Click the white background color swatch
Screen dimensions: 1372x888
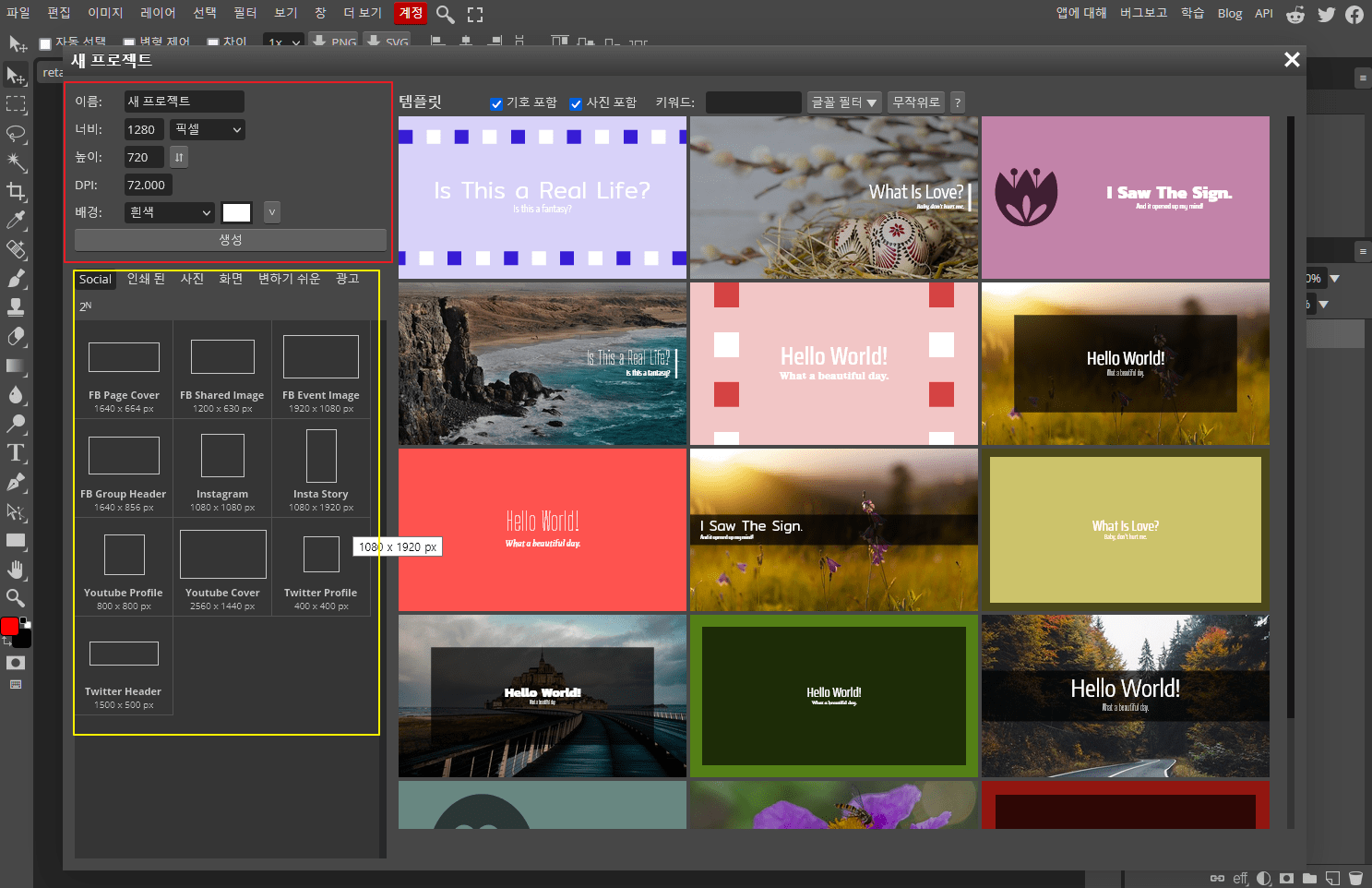[x=237, y=212]
